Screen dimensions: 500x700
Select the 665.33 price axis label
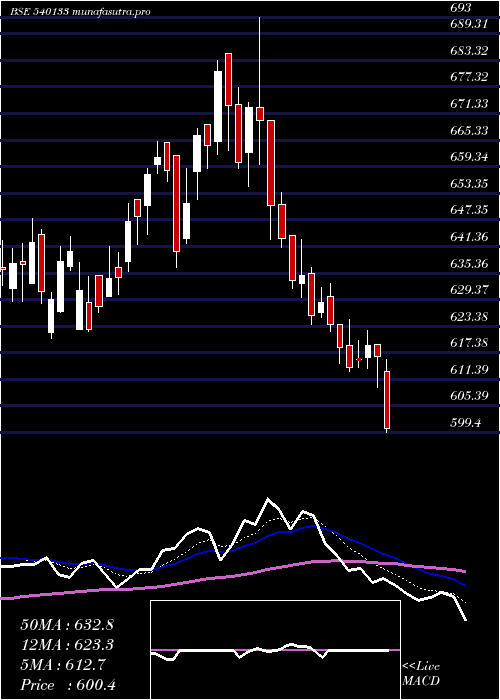[x=469, y=131]
